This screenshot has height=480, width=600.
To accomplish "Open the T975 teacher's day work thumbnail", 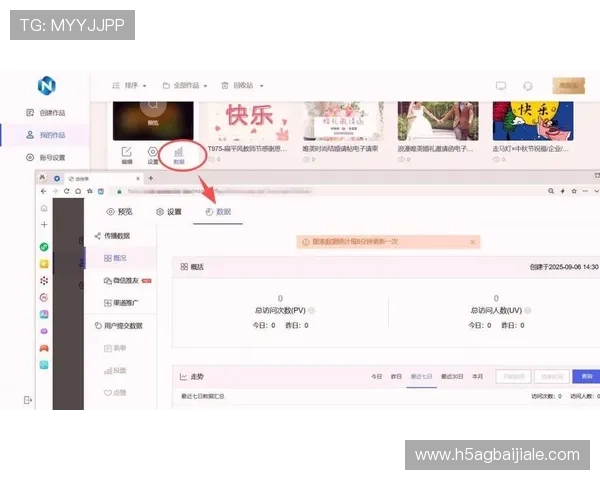I will [248, 121].
